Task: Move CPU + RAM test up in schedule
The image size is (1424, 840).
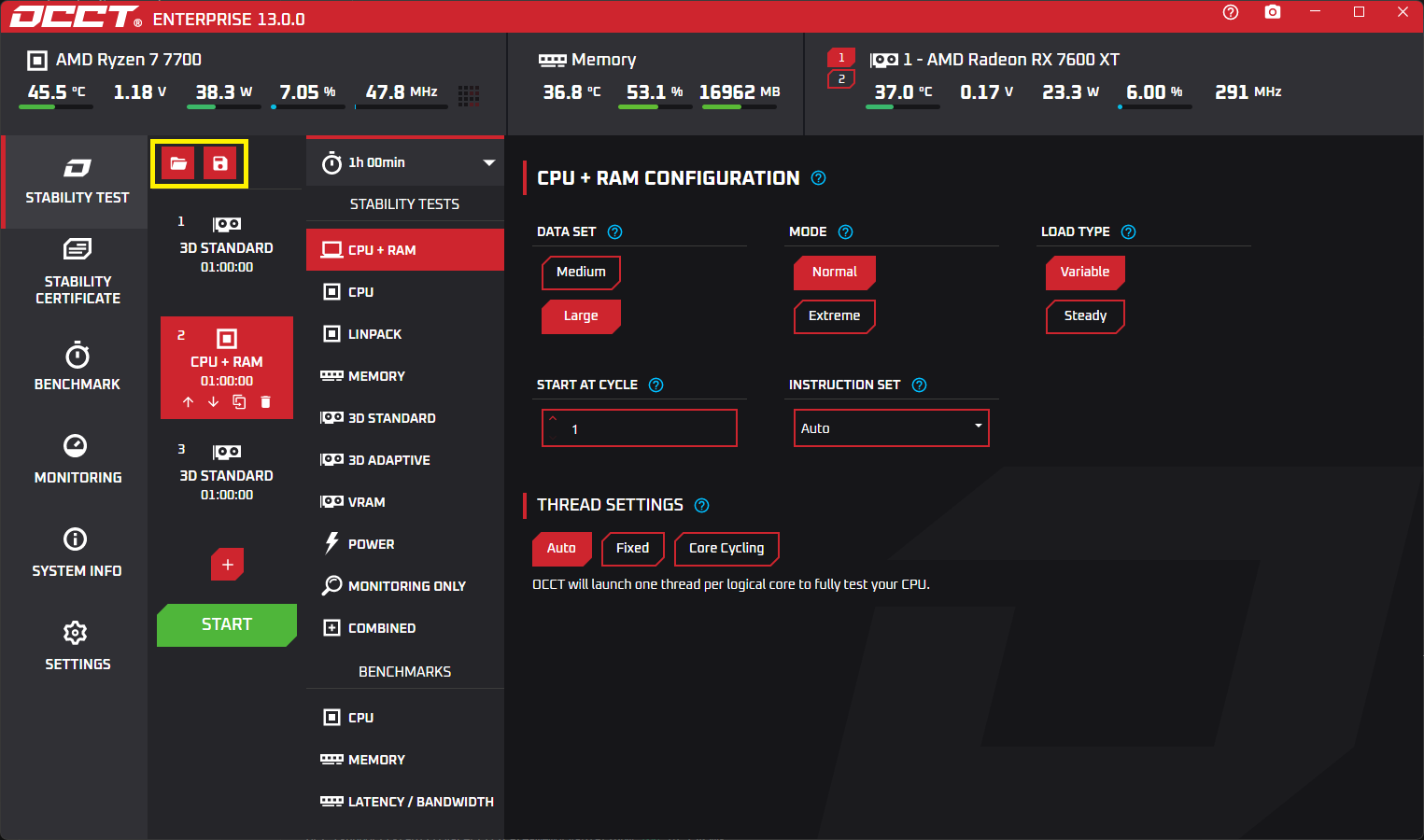Action: [x=188, y=402]
